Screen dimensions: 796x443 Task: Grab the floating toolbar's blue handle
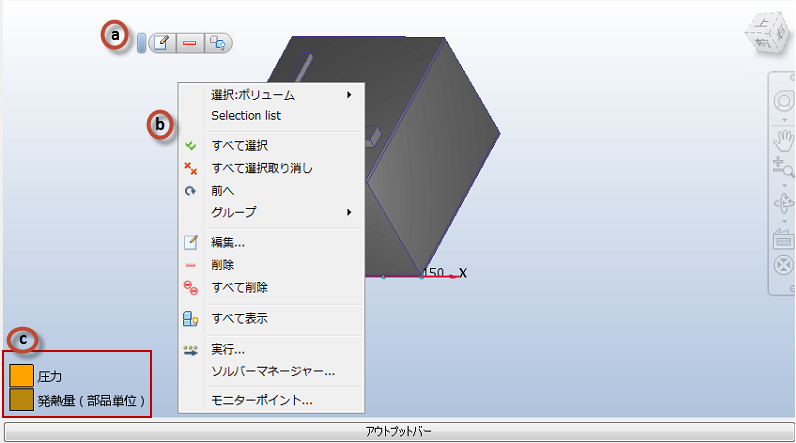[x=142, y=43]
